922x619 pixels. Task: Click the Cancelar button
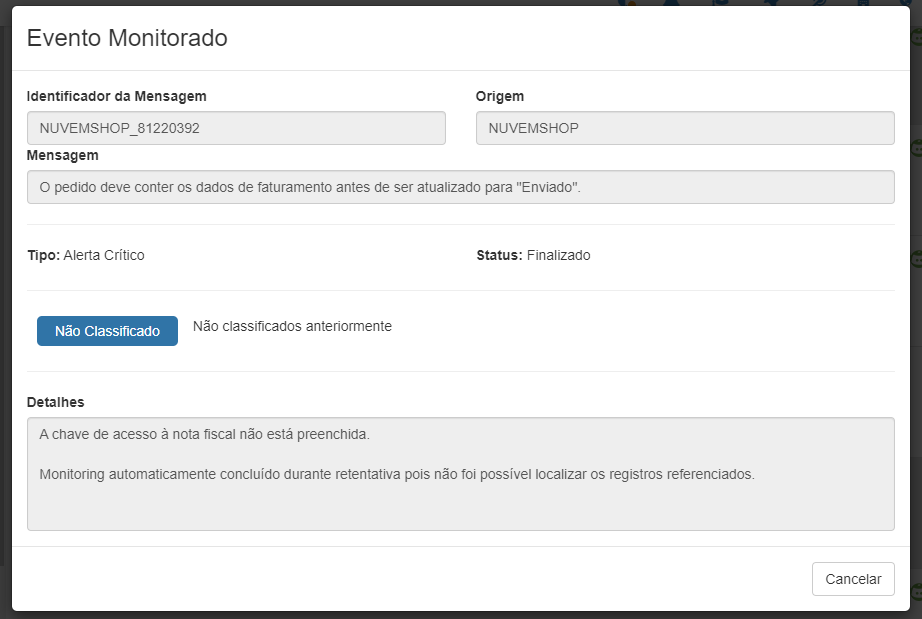point(853,579)
